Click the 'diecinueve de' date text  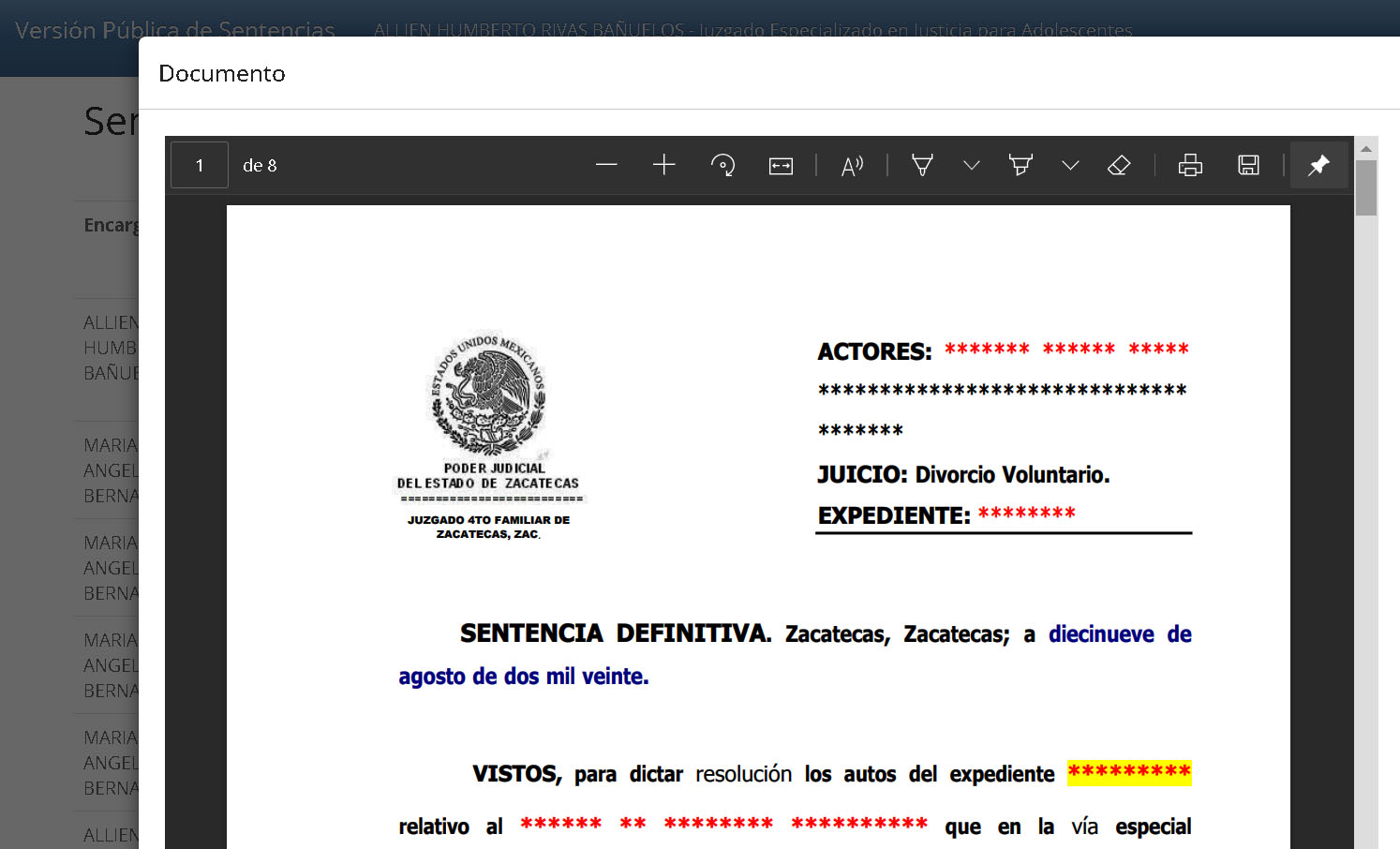pos(1120,634)
